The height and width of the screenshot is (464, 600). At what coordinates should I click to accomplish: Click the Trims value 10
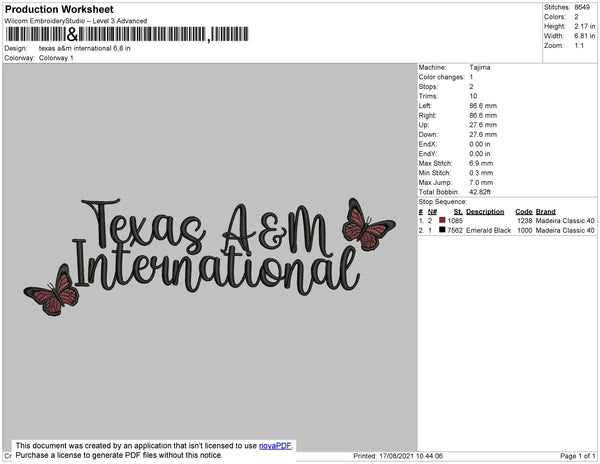(x=473, y=96)
